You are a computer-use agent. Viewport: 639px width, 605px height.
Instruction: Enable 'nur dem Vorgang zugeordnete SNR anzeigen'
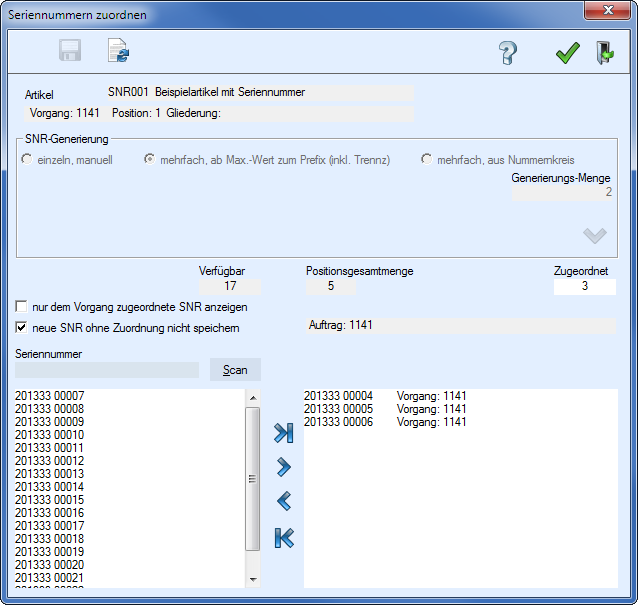click(x=22, y=307)
